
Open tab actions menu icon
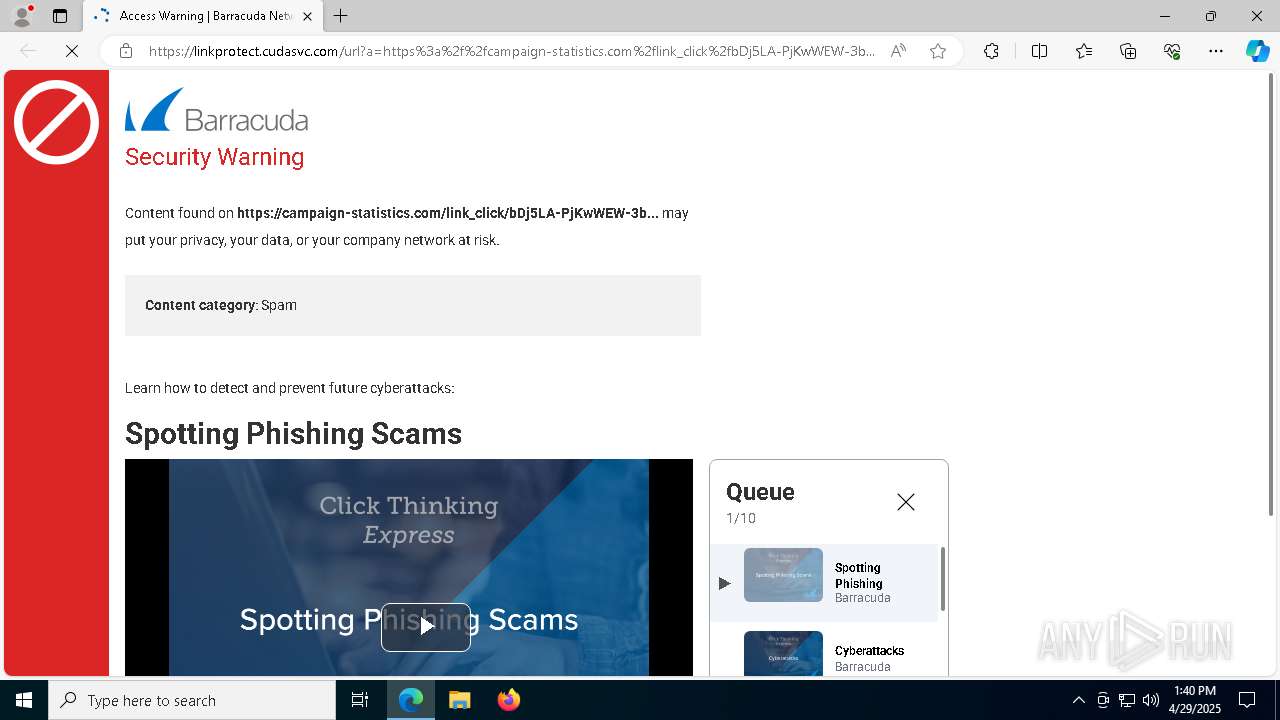[60, 16]
